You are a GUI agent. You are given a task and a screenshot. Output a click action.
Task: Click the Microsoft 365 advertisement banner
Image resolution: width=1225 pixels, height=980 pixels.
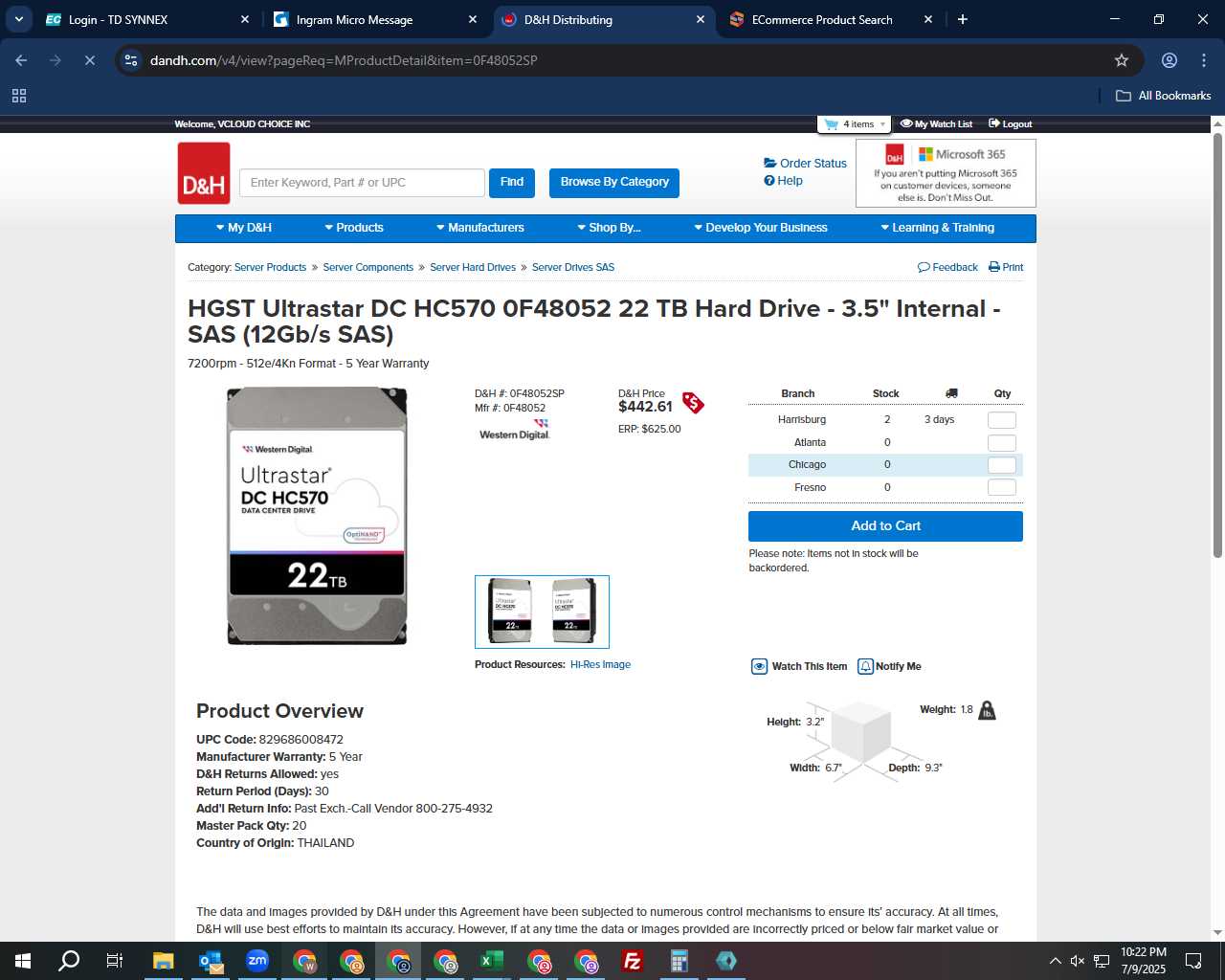[x=946, y=173]
